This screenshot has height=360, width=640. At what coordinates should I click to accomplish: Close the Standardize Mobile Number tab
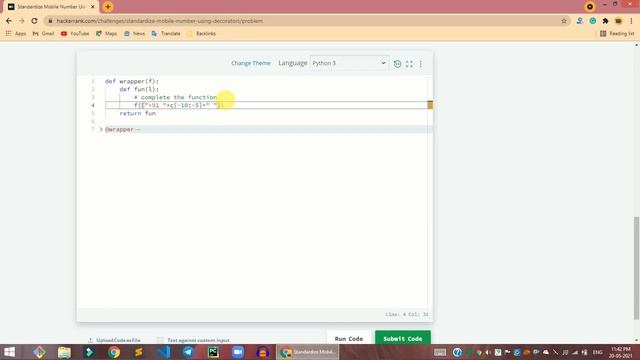pyautogui.click(x=93, y=7)
